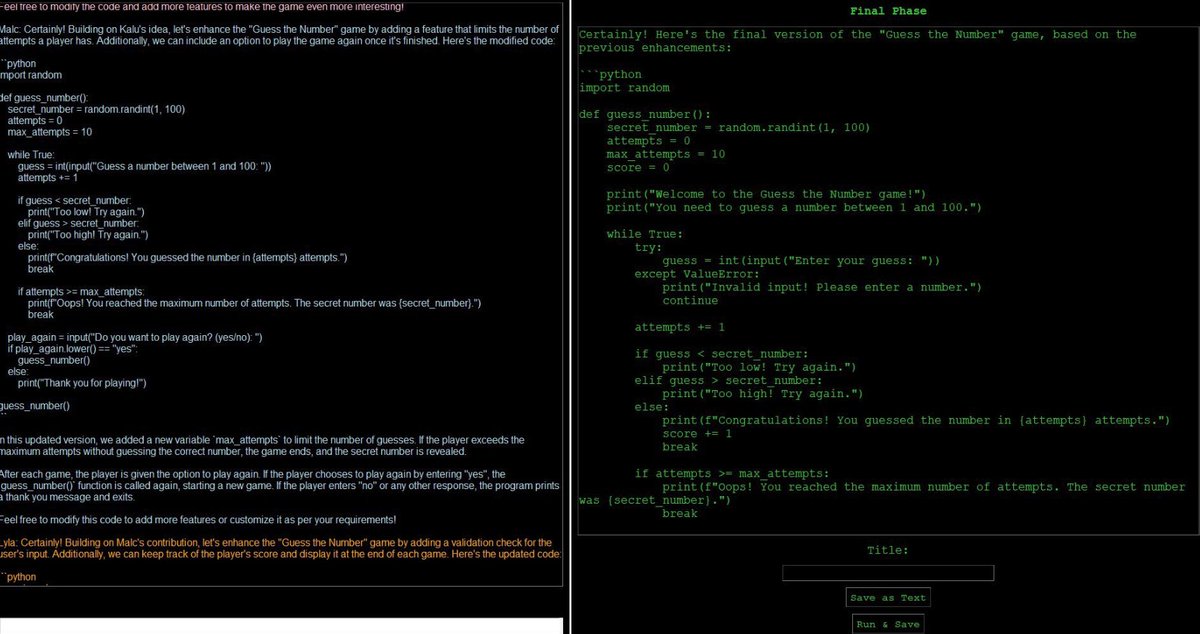Viewport: 1200px width, 634px height.
Task: Click the "continue" line in Final Phase code
Action: pos(690,300)
